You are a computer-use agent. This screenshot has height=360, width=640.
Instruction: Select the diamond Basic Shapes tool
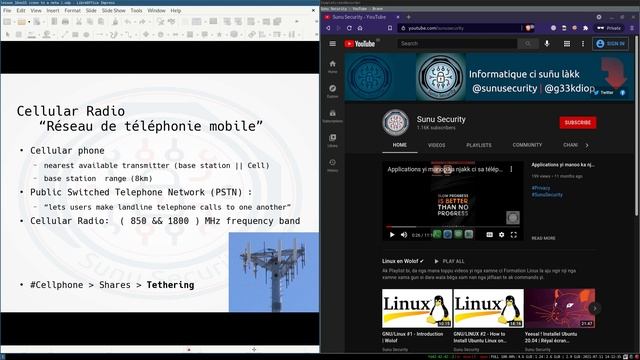pos(146,35)
